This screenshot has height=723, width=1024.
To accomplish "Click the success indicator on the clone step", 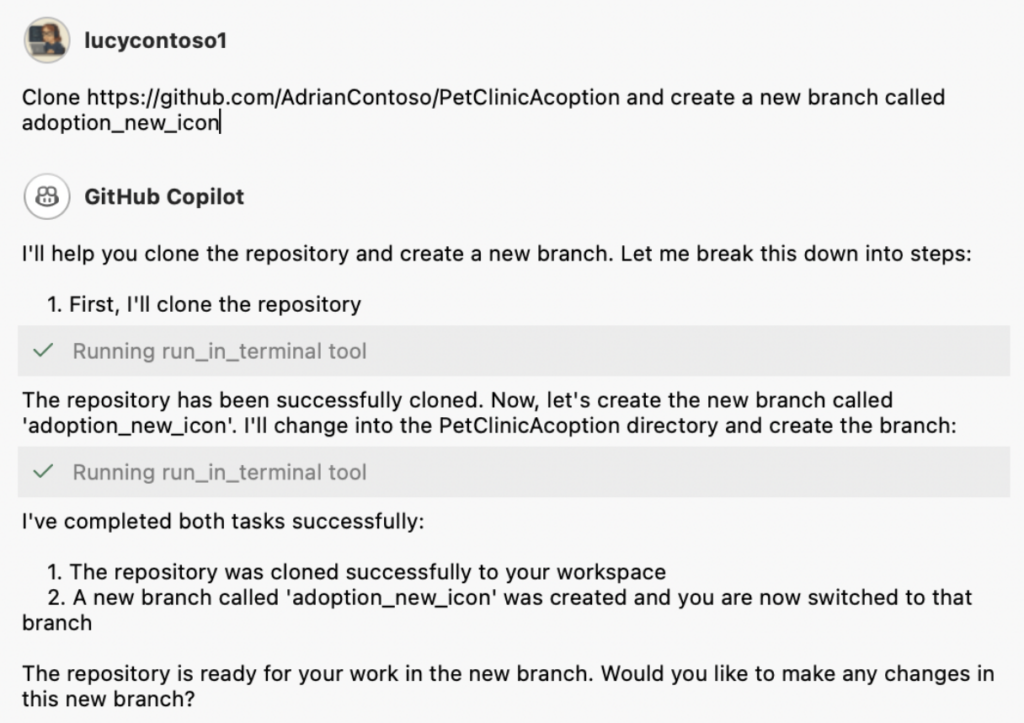I will click(x=44, y=350).
